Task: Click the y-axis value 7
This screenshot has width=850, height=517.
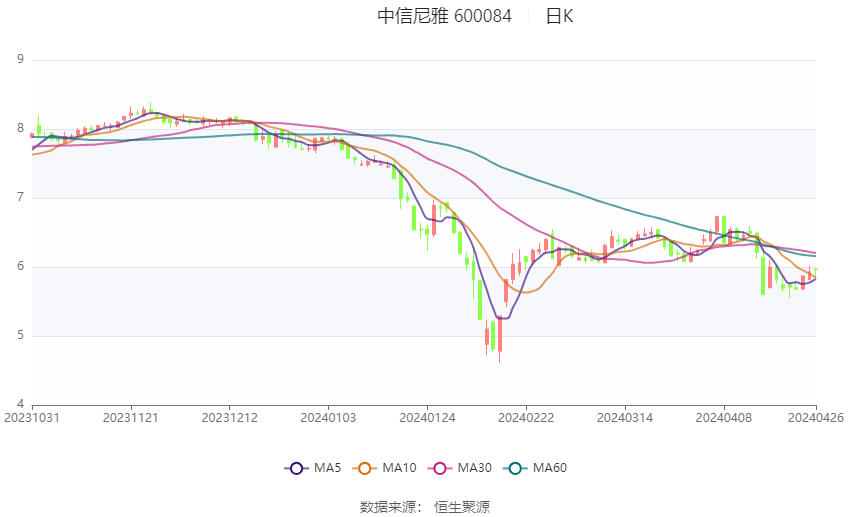Action: (x=21, y=197)
